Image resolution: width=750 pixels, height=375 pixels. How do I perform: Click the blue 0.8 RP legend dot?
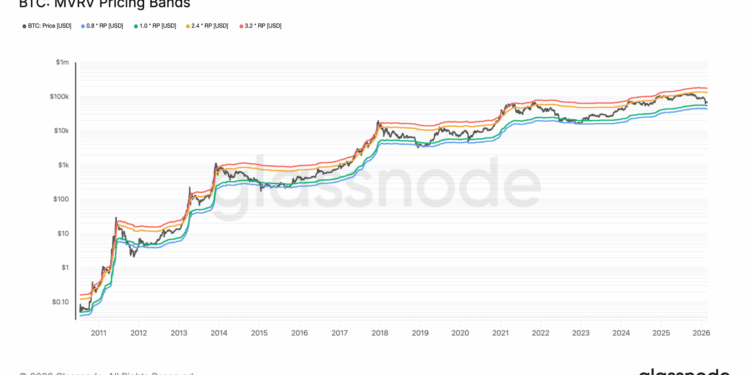(83, 26)
